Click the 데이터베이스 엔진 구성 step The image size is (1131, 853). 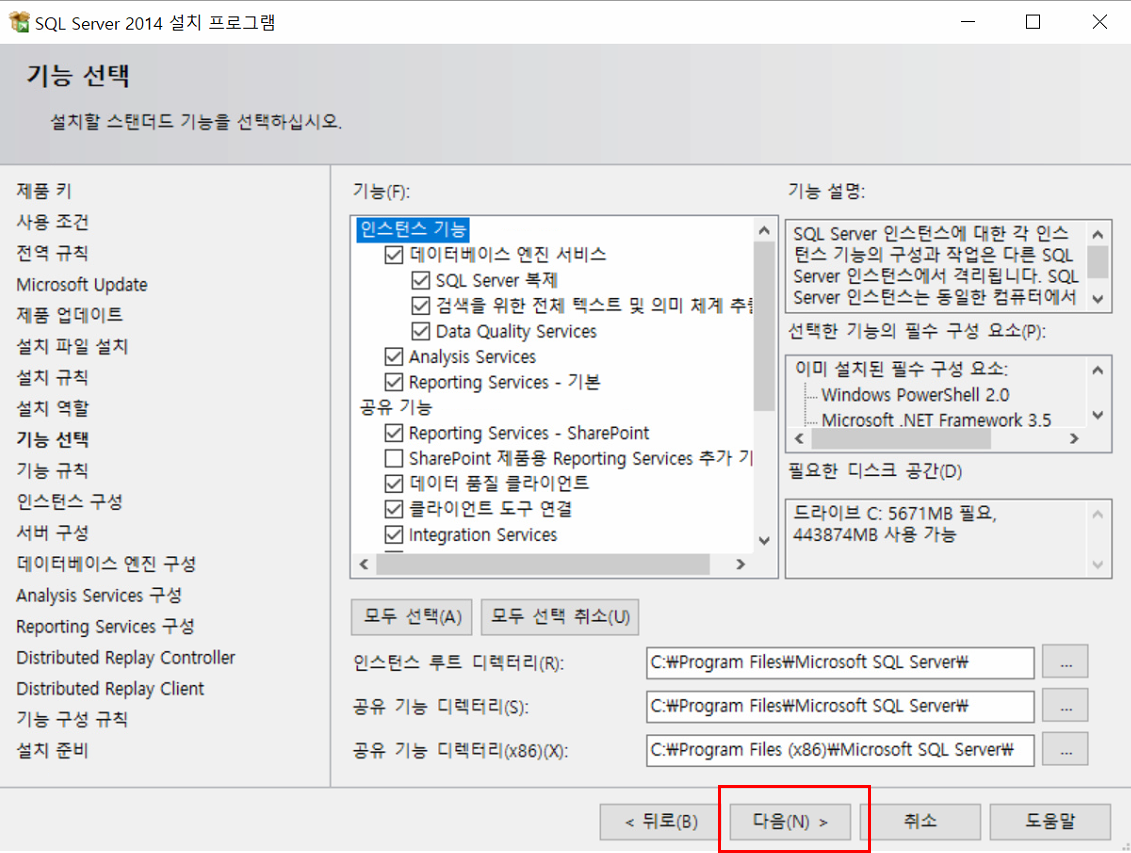pos(107,564)
